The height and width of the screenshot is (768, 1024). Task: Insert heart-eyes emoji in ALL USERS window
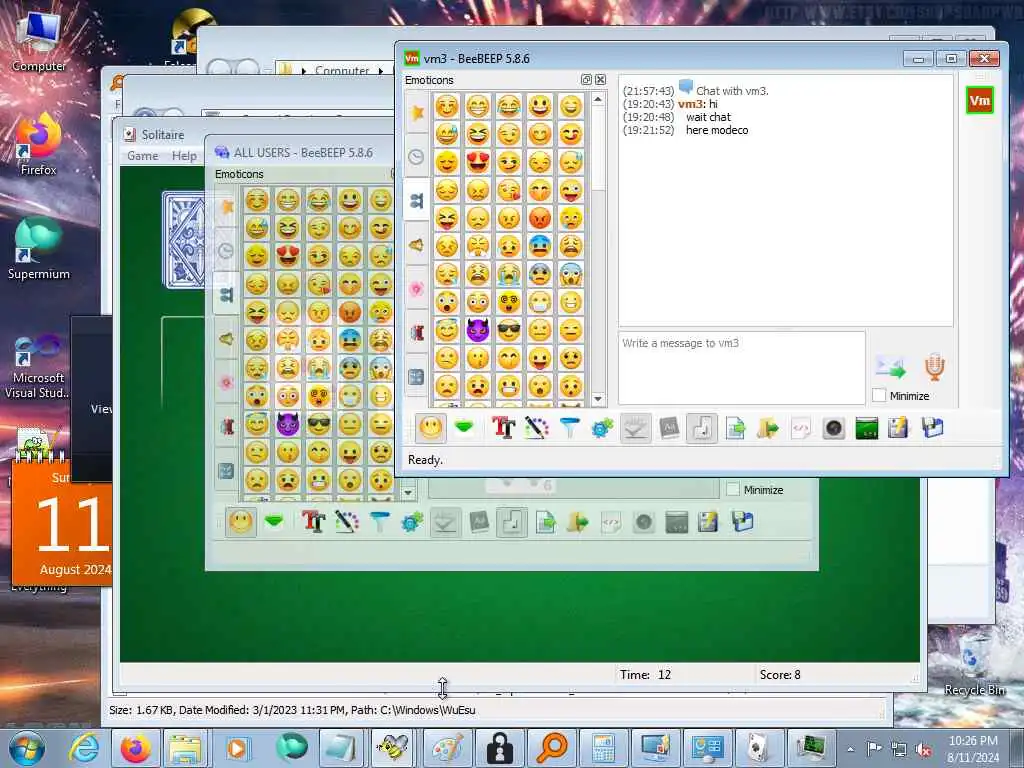click(x=288, y=255)
